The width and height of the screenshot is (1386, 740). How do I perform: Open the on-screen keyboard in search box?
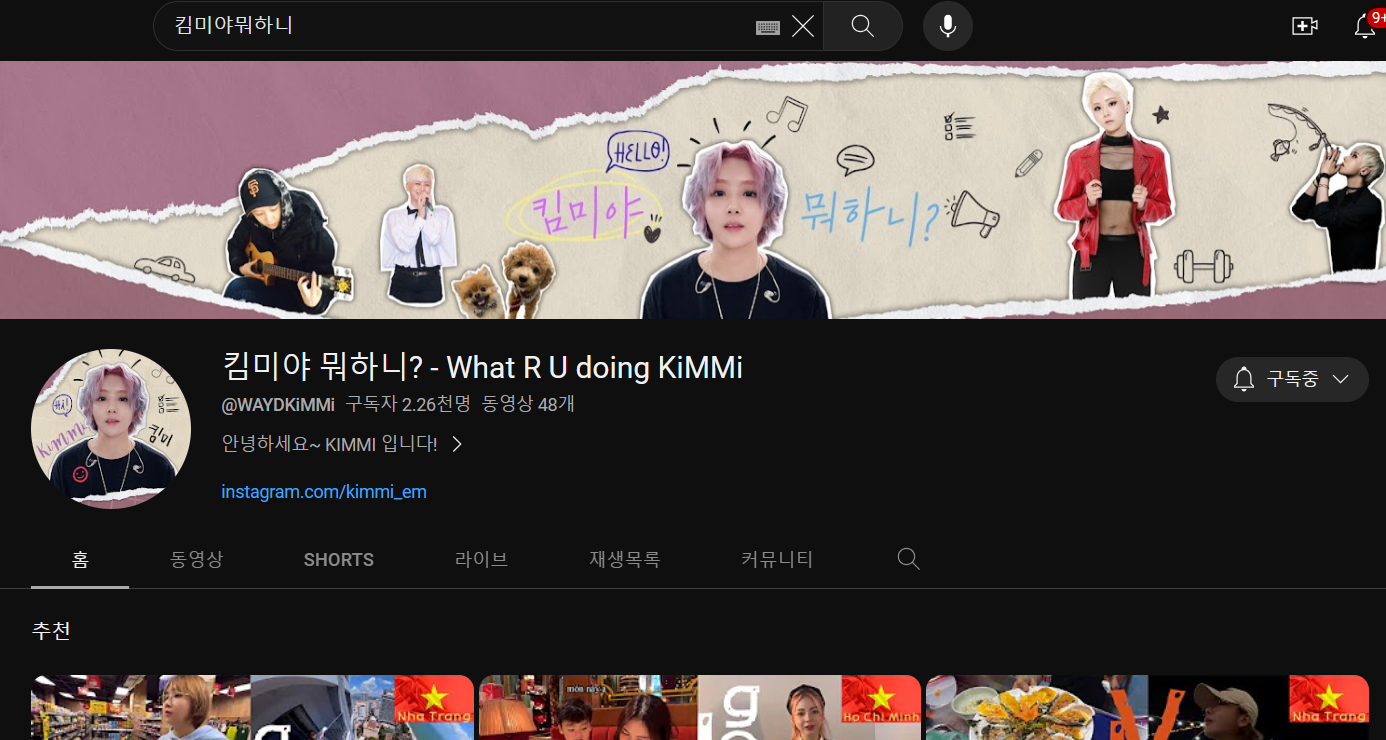(768, 27)
